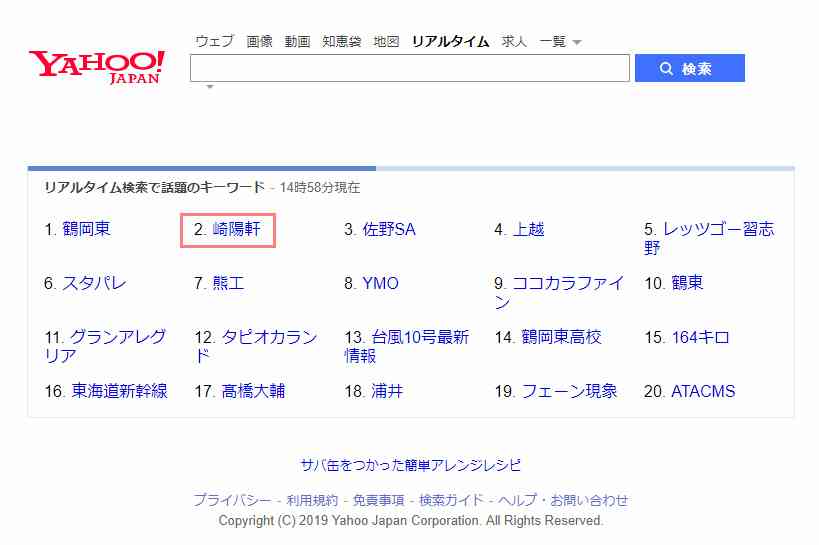Open the プライバシー footer link

click(x=232, y=500)
